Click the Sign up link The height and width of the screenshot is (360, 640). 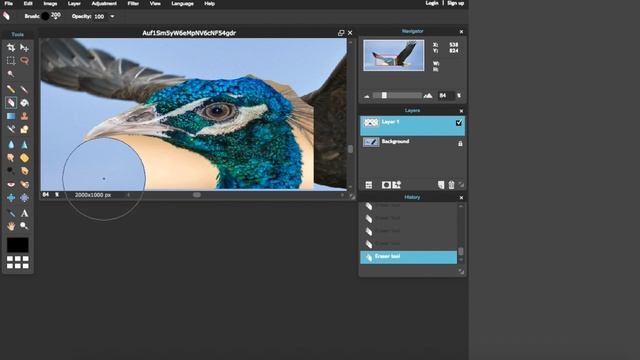point(456,3)
